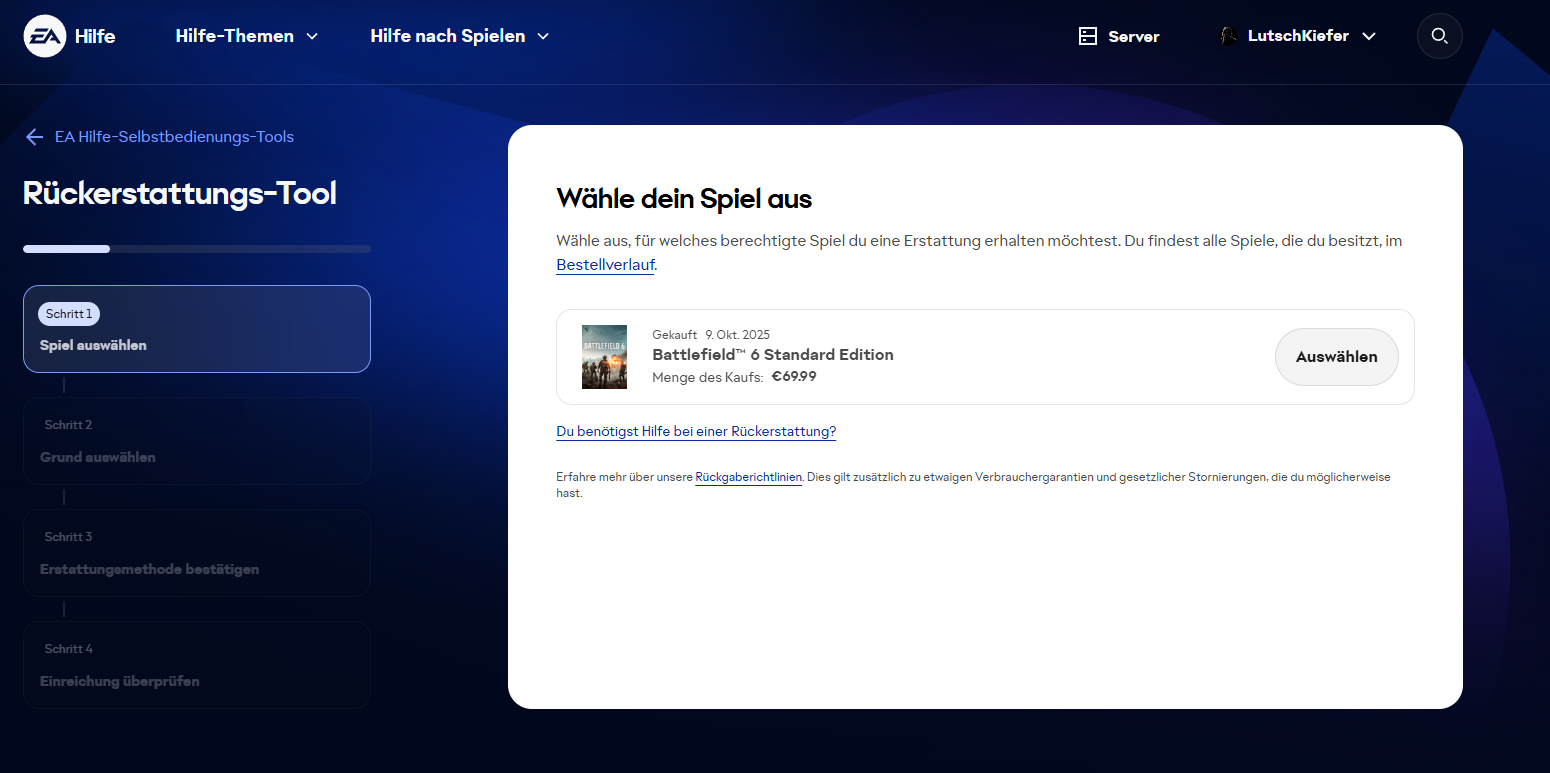Select Schritt 1 Spiel auswählen step
The image size is (1550, 773).
pyautogui.click(x=197, y=329)
